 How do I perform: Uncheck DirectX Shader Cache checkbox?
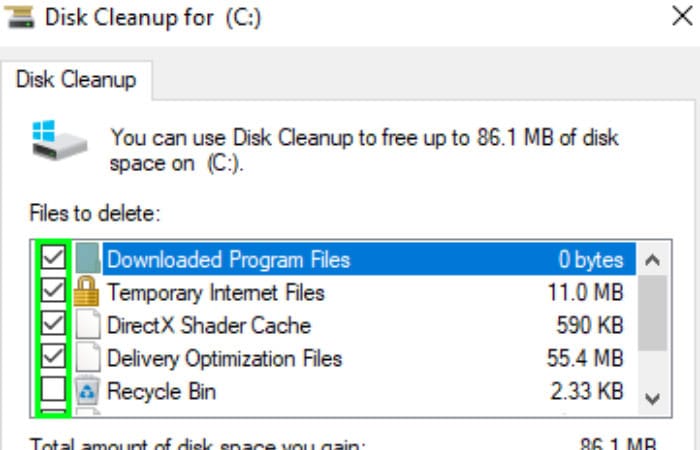pyautogui.click(x=53, y=324)
